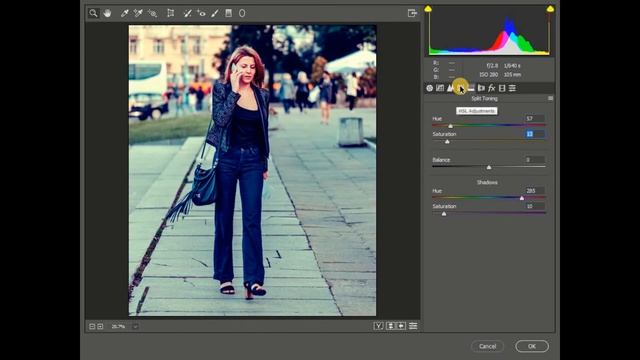The height and width of the screenshot is (360, 640).
Task: Copy current settings to Before icon
Action: click(x=401, y=326)
